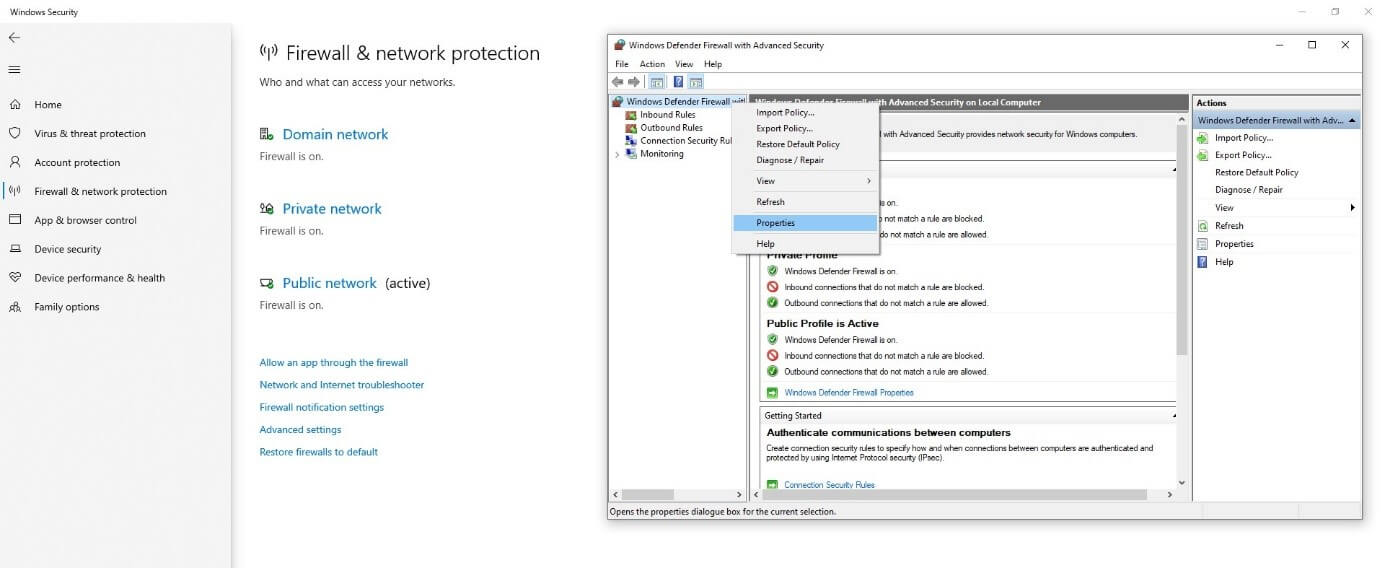Open the Action menu

tap(652, 64)
